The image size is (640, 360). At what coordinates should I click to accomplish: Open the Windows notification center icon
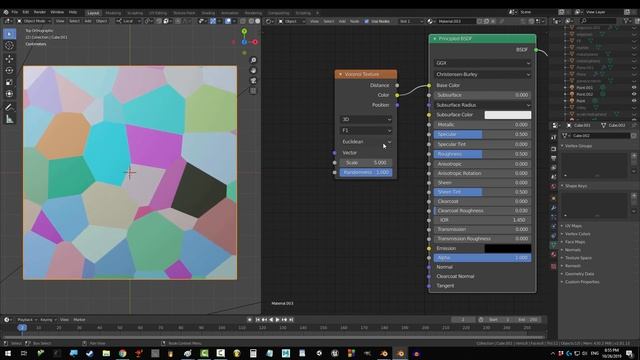click(630, 353)
